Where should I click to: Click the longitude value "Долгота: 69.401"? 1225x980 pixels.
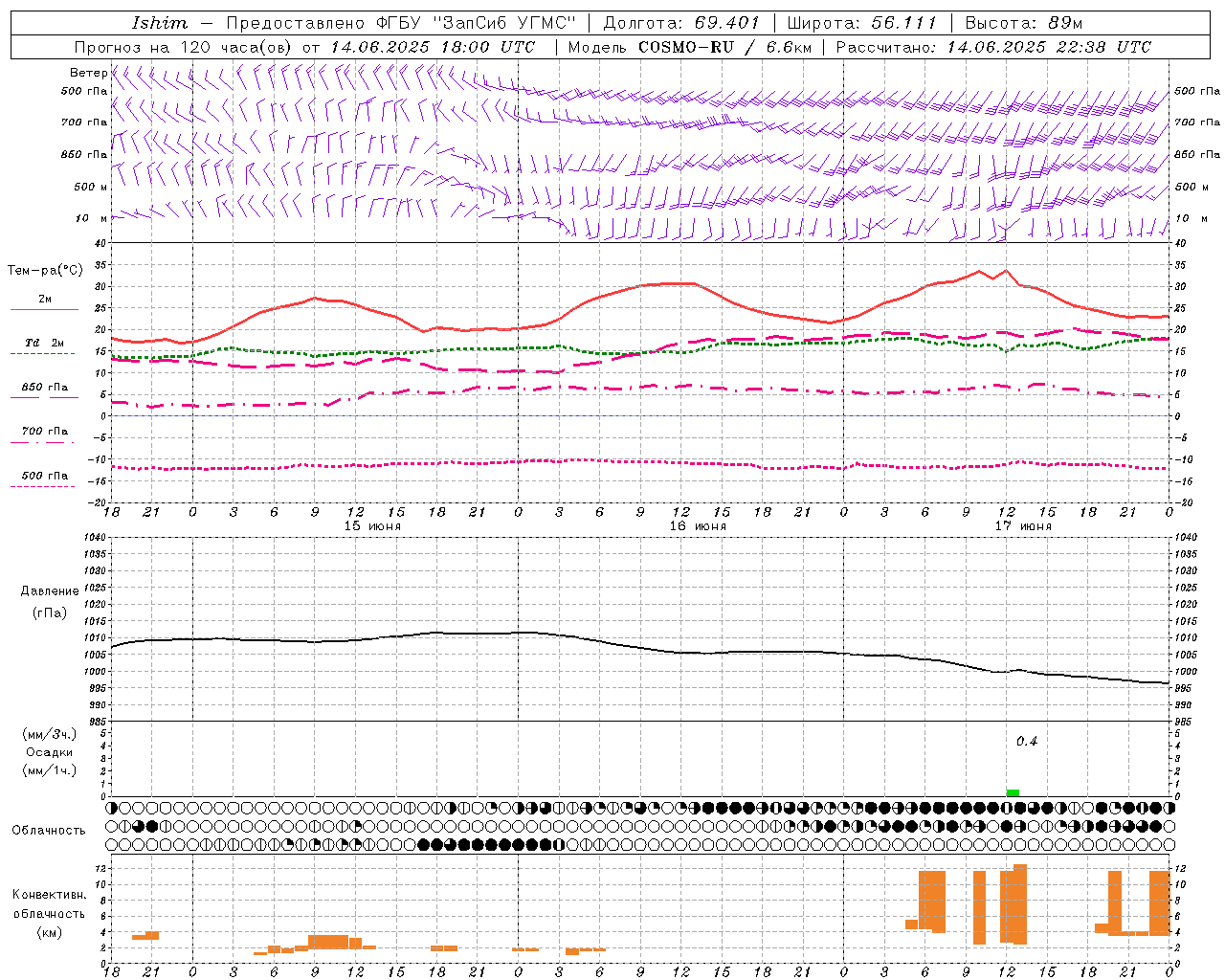[681, 23]
